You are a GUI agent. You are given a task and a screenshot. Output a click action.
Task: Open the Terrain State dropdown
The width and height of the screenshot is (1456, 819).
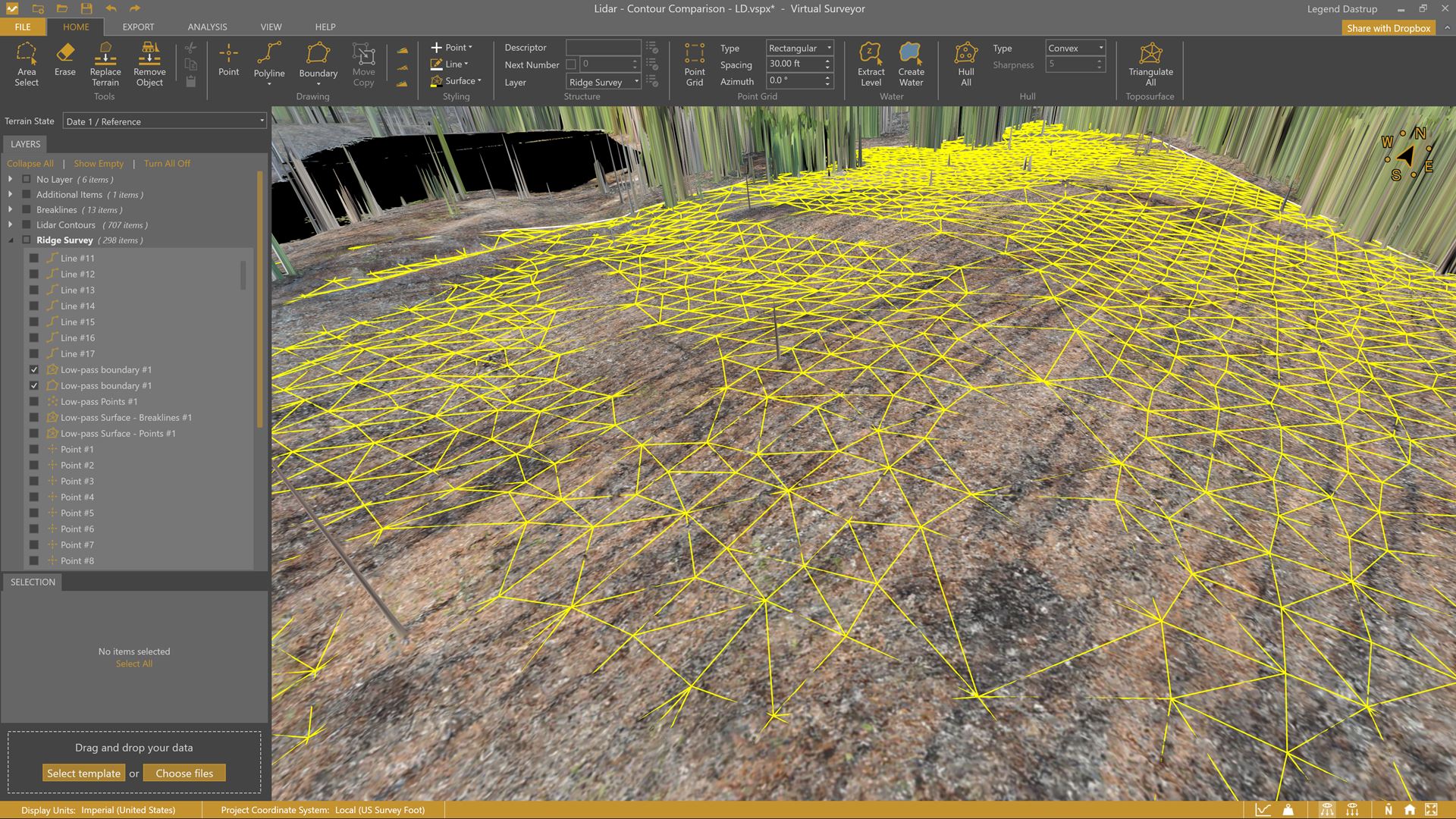pos(165,121)
